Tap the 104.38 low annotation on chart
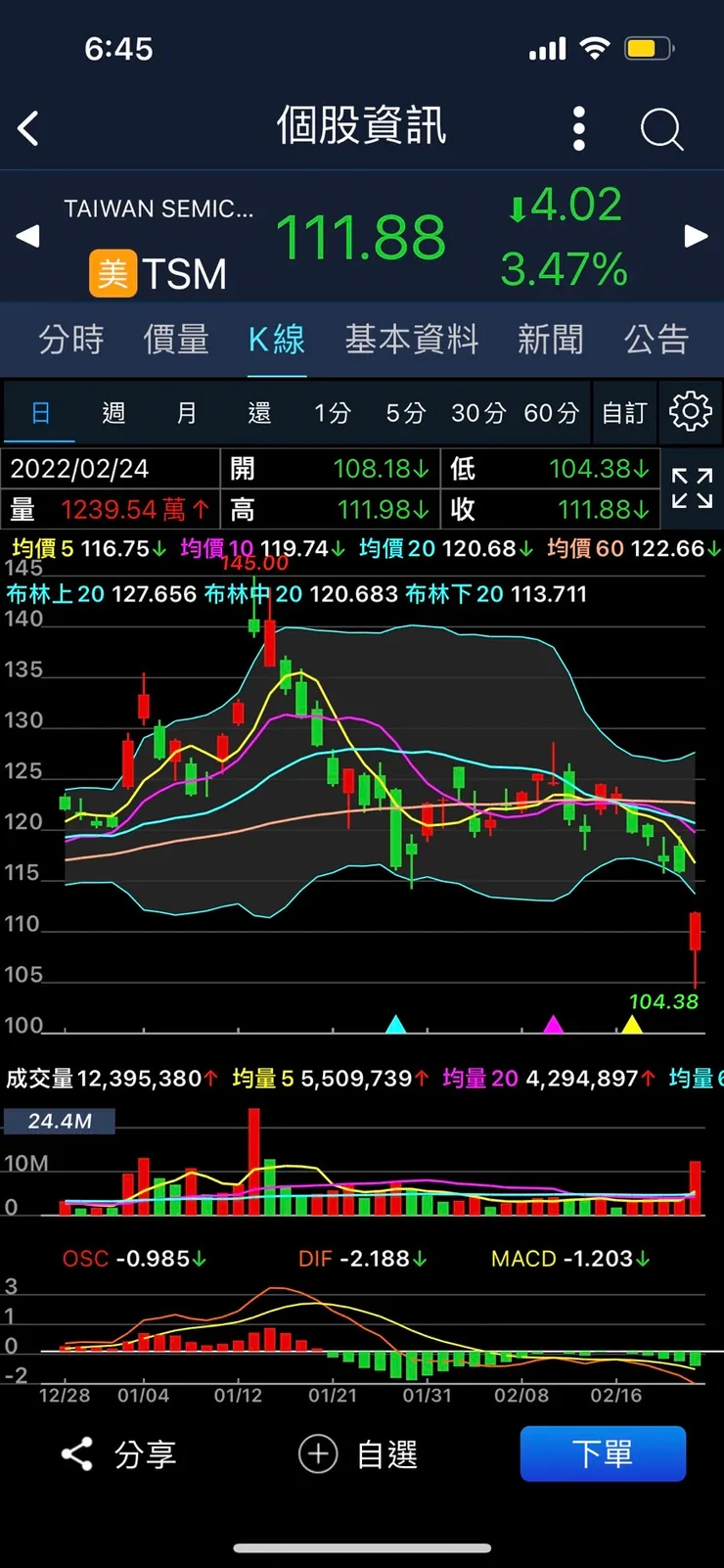The height and width of the screenshot is (1568, 724). click(663, 1001)
